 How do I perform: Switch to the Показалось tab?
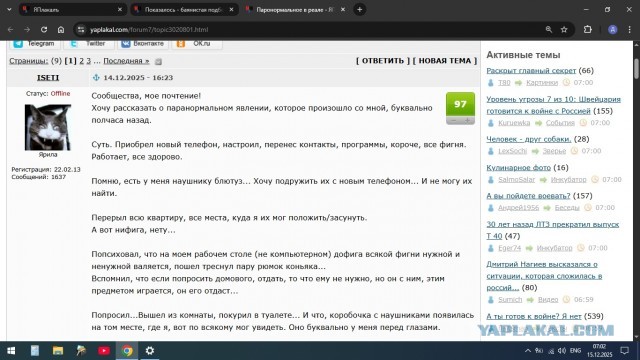point(184,9)
